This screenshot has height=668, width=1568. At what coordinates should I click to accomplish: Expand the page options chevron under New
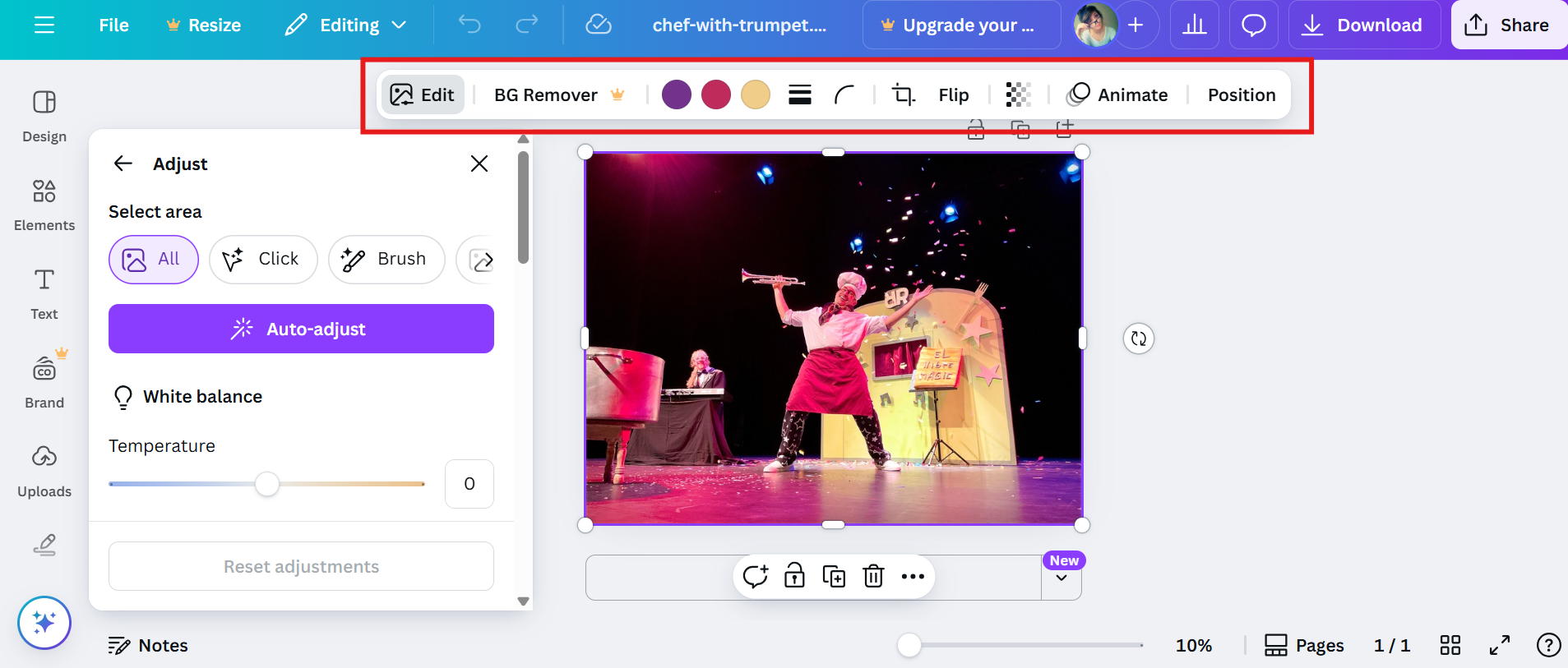pos(1062,578)
